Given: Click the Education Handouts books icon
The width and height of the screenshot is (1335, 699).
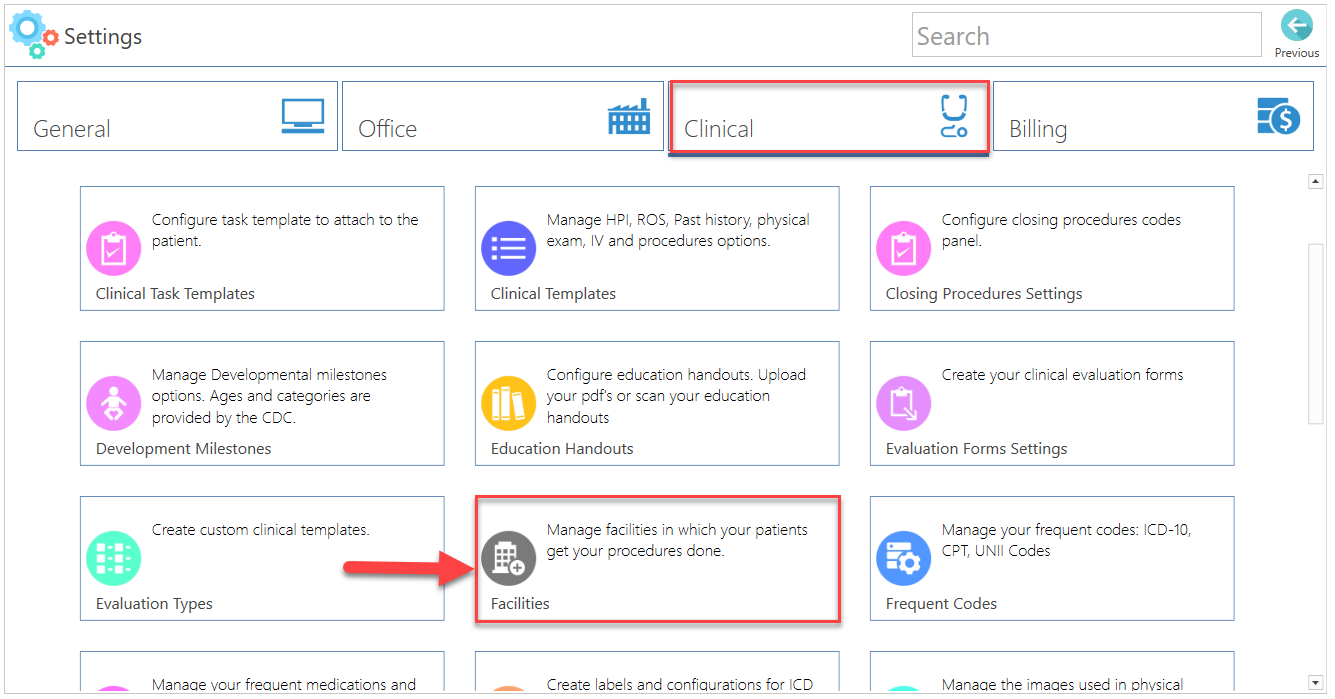Looking at the screenshot, I should (508, 403).
